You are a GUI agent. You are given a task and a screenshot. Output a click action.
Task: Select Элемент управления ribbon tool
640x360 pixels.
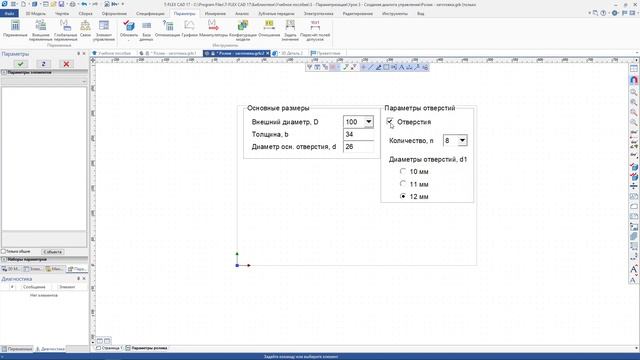point(104,30)
